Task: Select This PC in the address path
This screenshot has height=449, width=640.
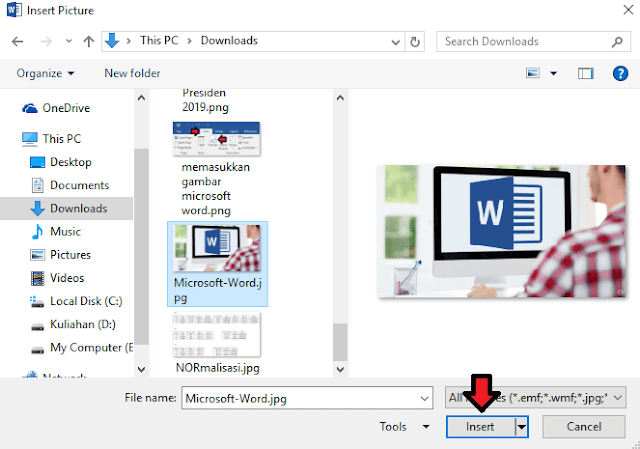Action: (159, 40)
